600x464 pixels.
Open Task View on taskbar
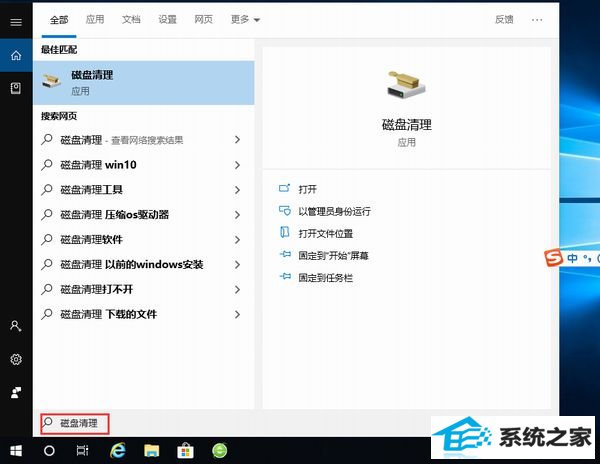pos(82,451)
